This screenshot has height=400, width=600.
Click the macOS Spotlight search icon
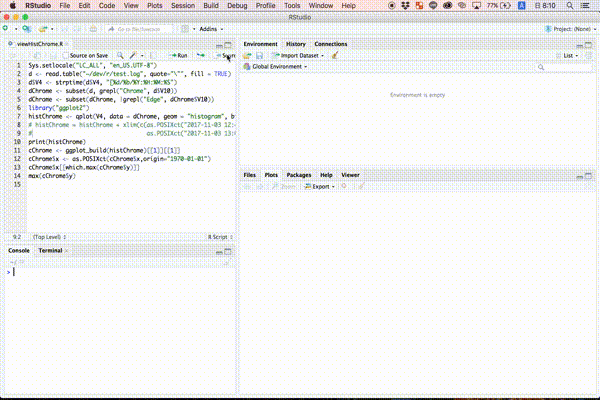click(x=570, y=5)
